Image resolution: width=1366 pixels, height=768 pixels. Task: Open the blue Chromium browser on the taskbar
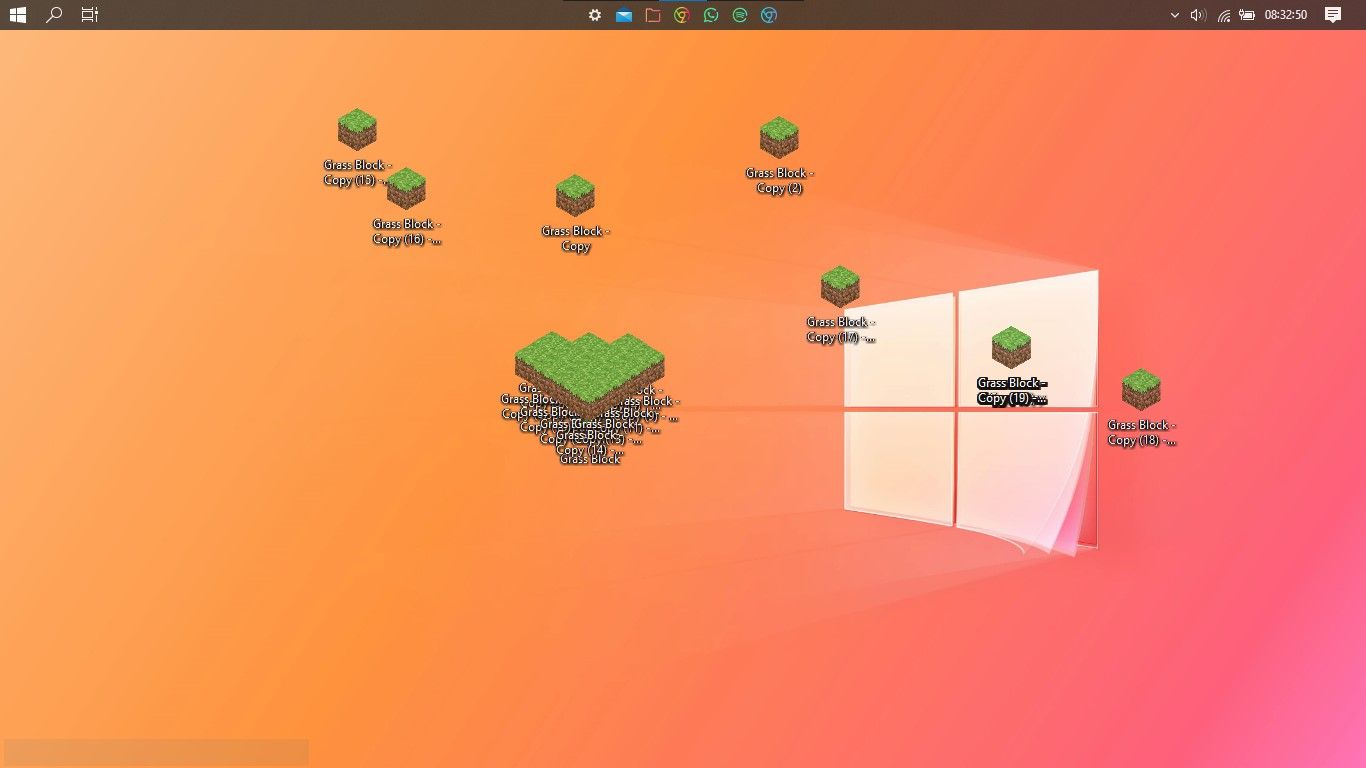pyautogui.click(x=769, y=15)
